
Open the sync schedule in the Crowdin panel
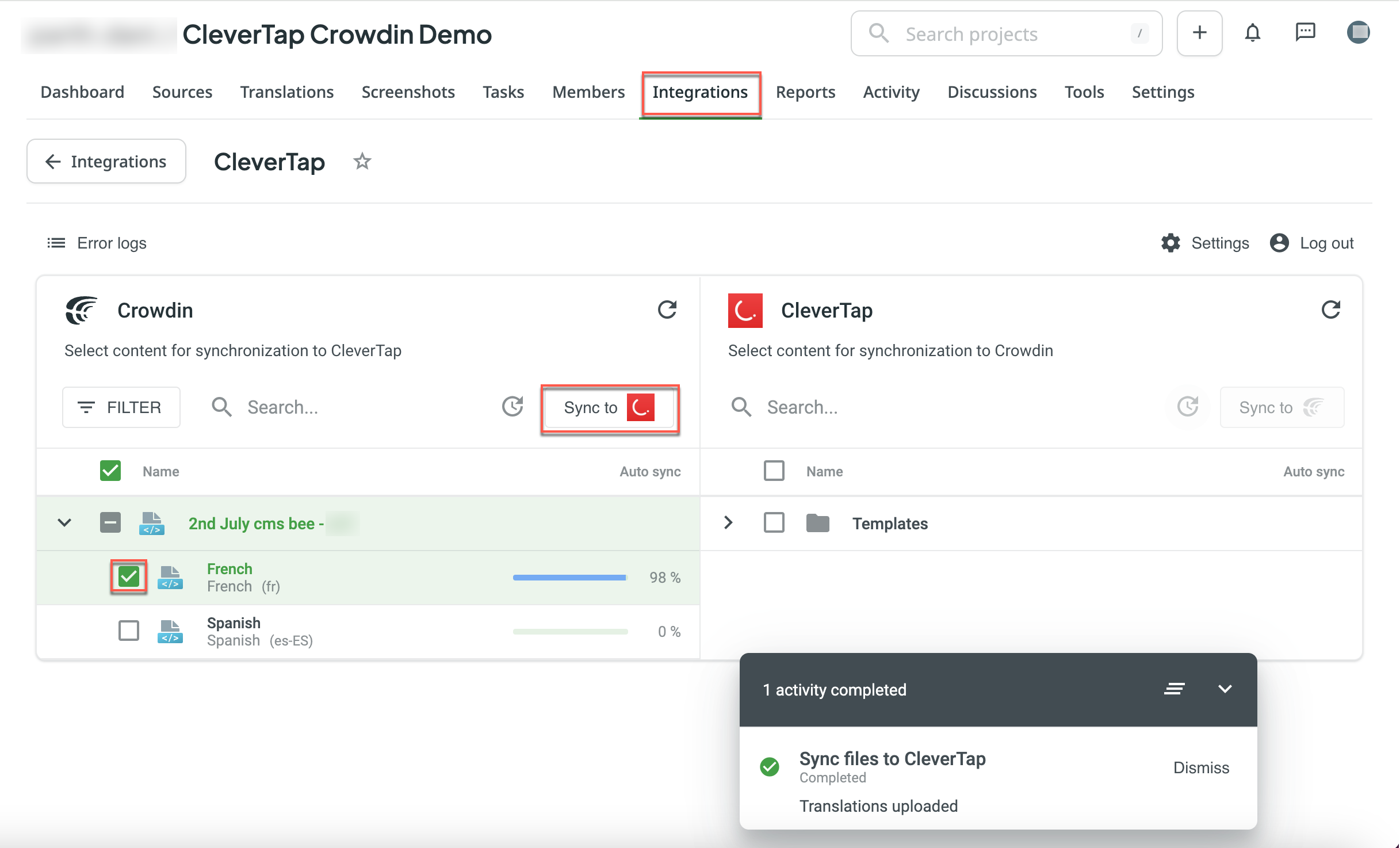coord(512,407)
